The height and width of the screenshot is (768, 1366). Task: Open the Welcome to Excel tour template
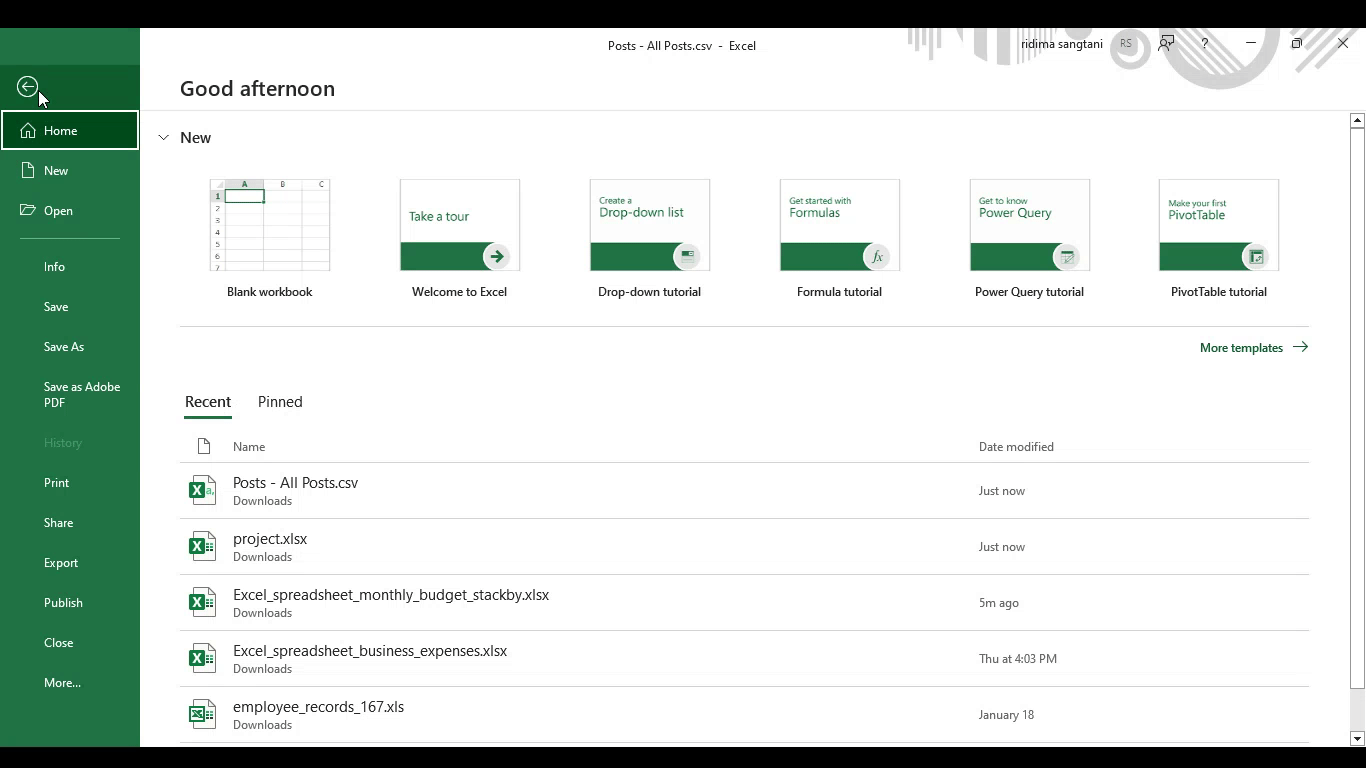click(x=460, y=239)
